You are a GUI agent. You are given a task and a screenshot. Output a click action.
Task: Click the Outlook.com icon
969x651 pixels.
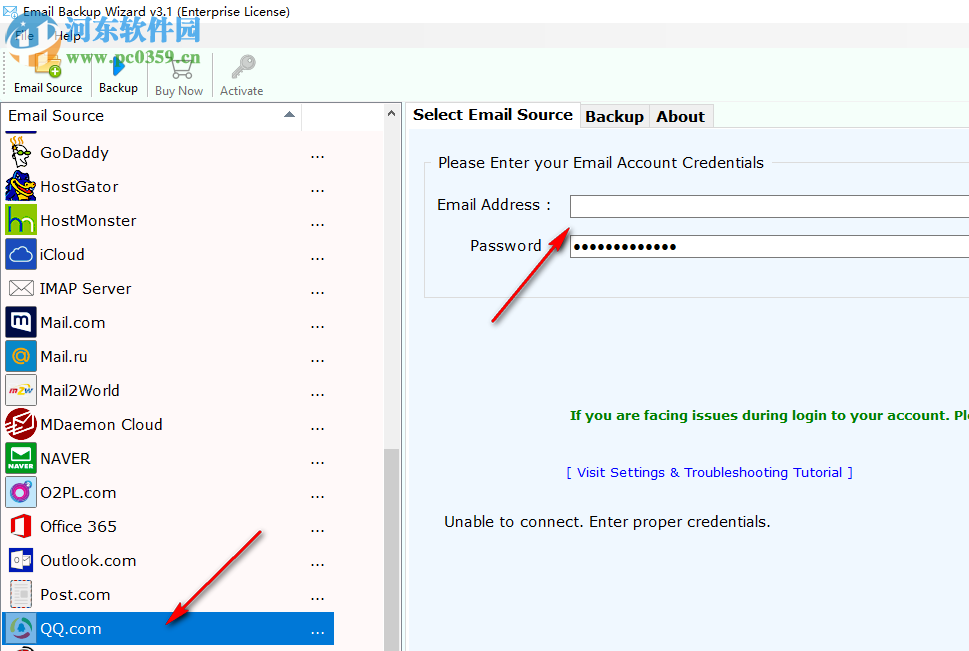20,560
